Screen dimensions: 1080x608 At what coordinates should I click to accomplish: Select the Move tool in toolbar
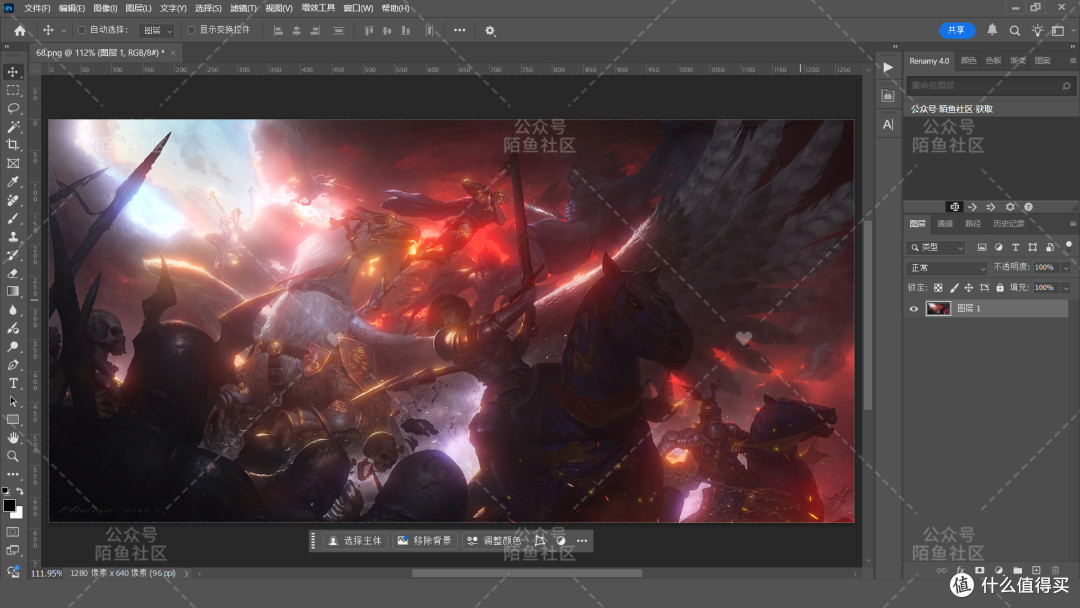coord(13,72)
